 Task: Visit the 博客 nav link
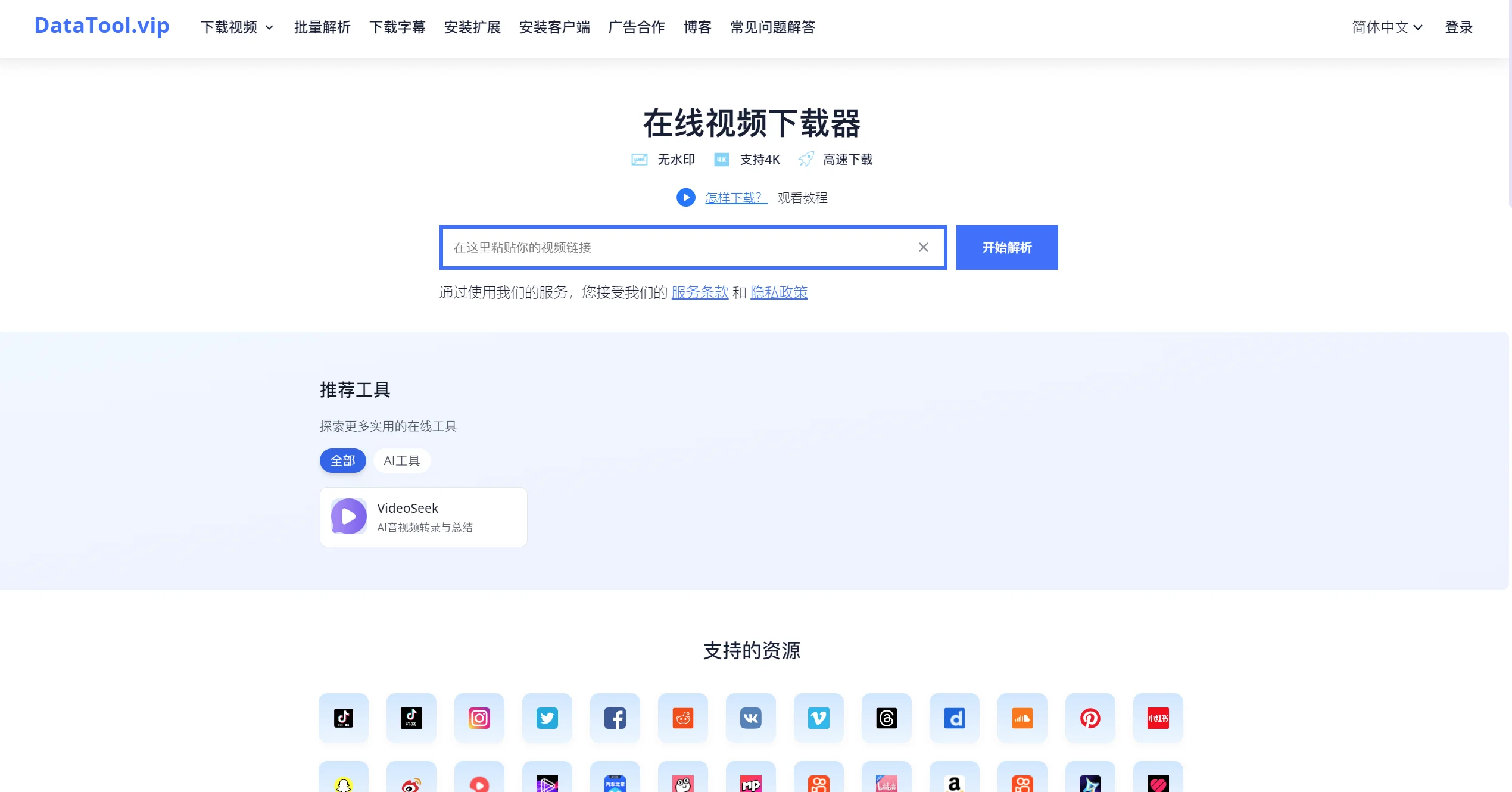(x=697, y=27)
